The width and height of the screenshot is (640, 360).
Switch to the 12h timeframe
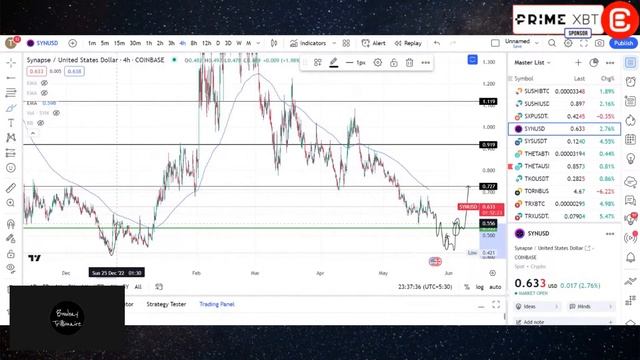tap(207, 43)
